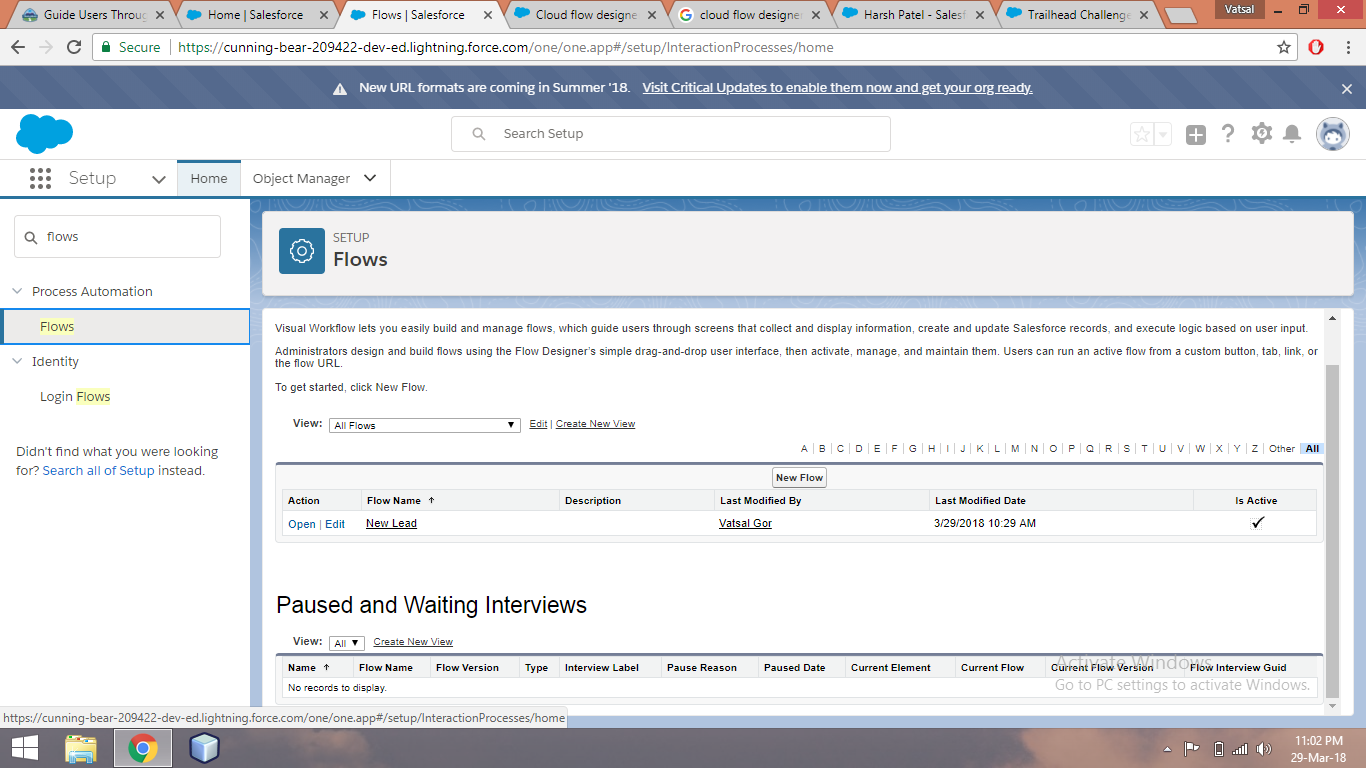Click the volume speaker icon in system tray
This screenshot has height=768, width=1366.
coord(1265,748)
